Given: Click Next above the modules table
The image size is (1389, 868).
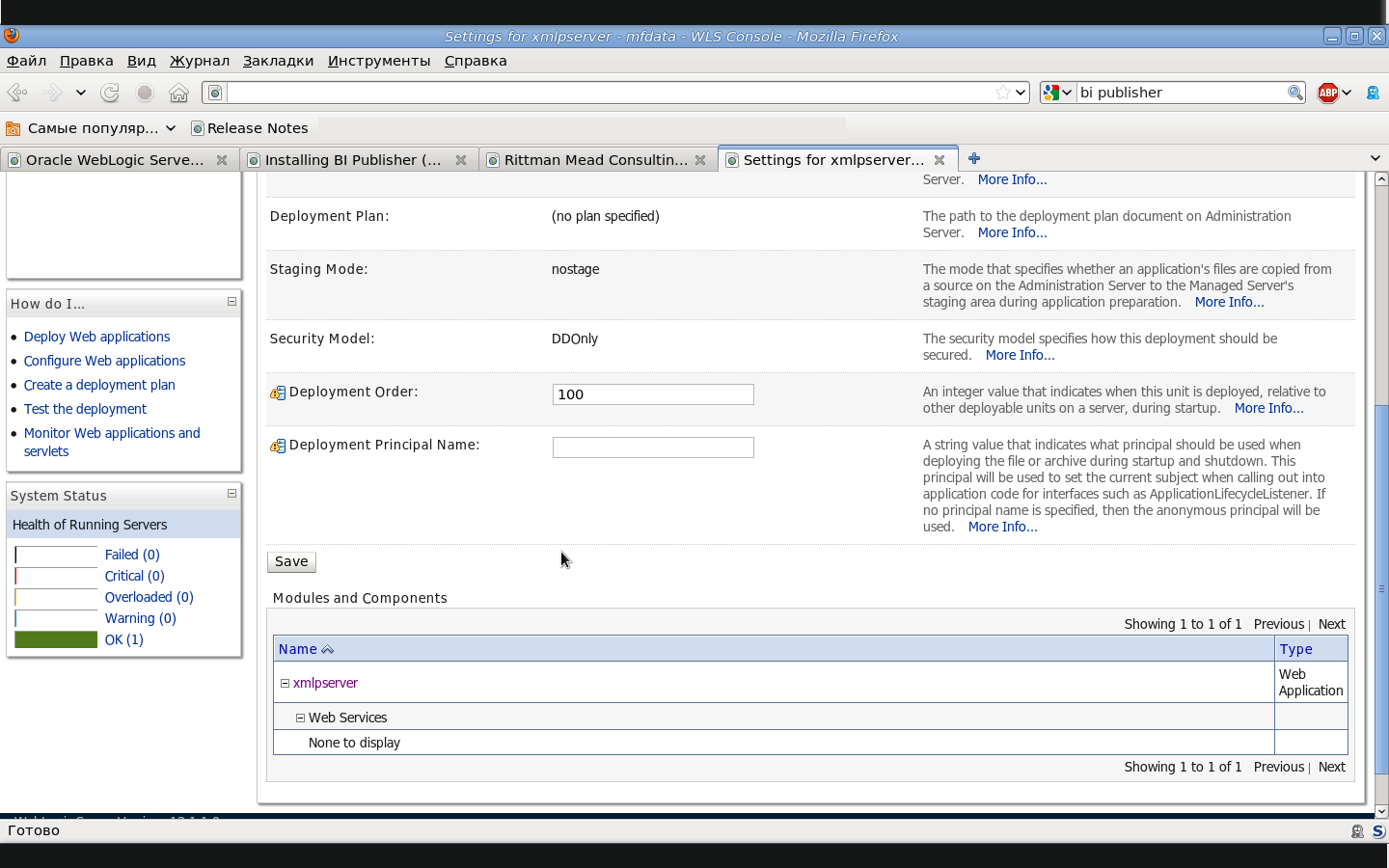Looking at the screenshot, I should [x=1331, y=624].
